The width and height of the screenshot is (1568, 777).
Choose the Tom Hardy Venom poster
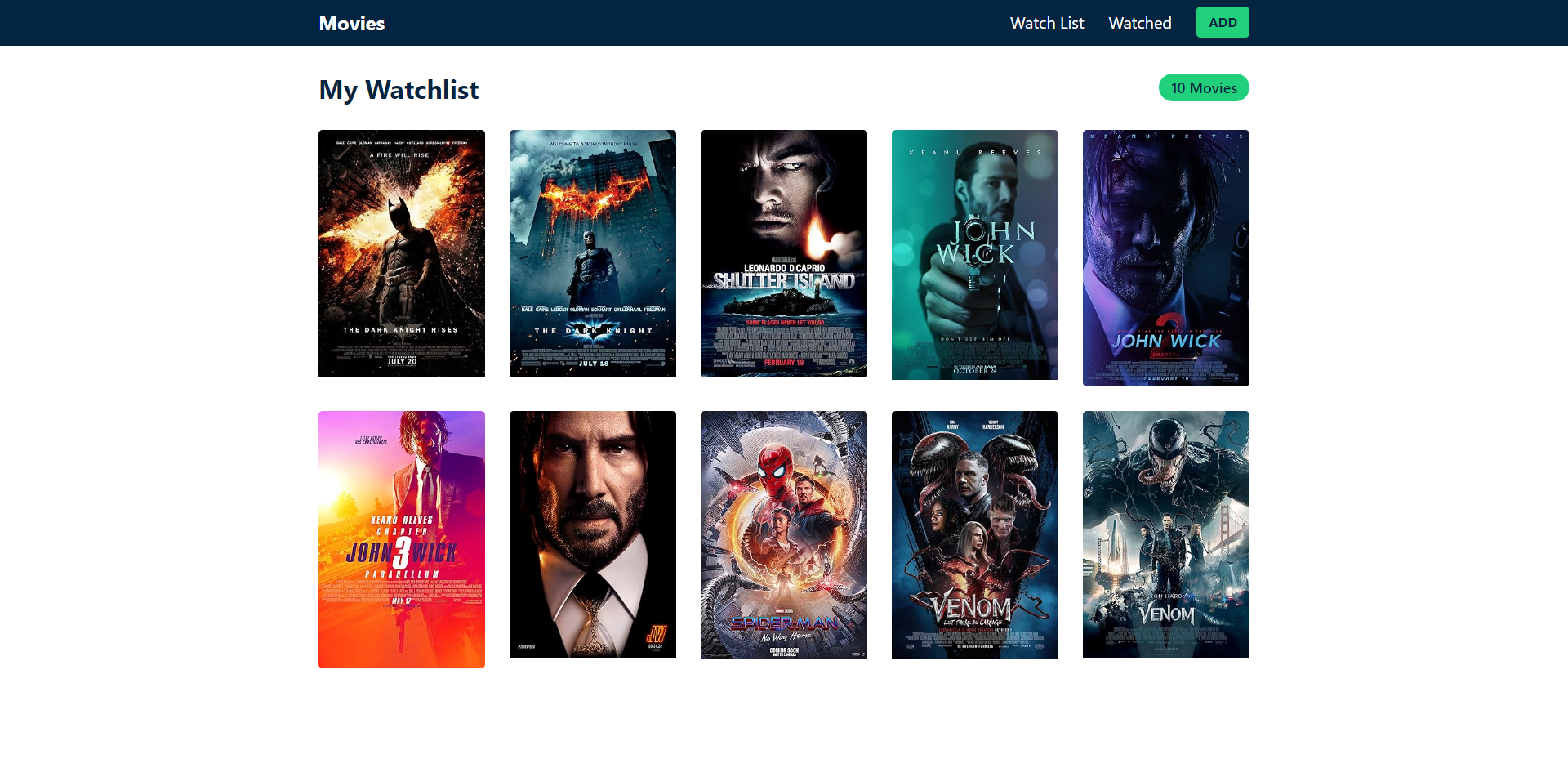point(1166,534)
